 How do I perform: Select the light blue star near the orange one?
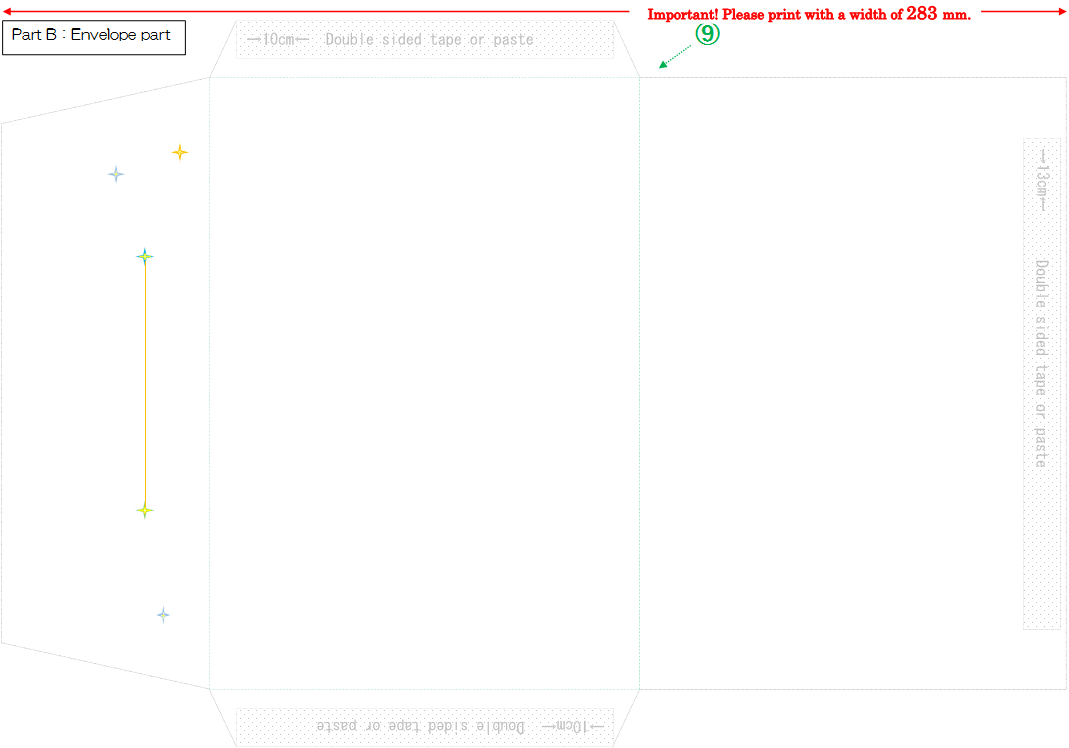pyautogui.click(x=116, y=174)
